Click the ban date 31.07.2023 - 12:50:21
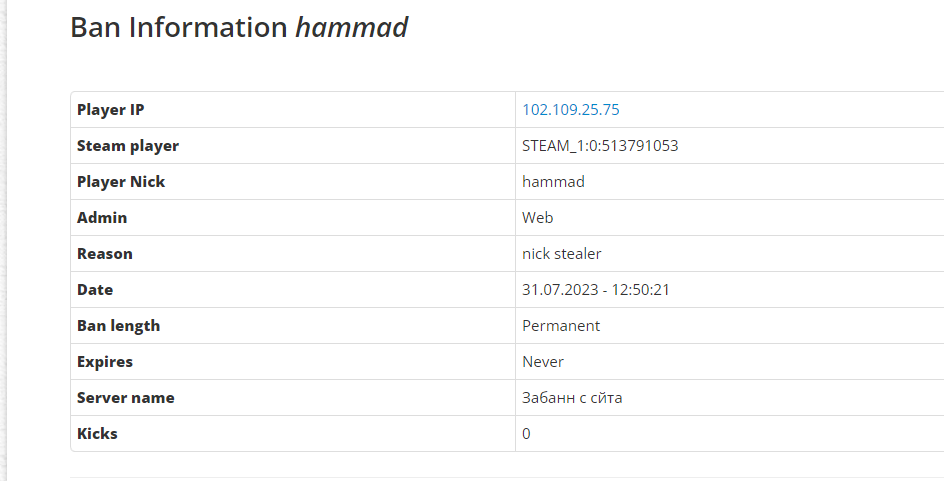944x481 pixels. tap(595, 290)
